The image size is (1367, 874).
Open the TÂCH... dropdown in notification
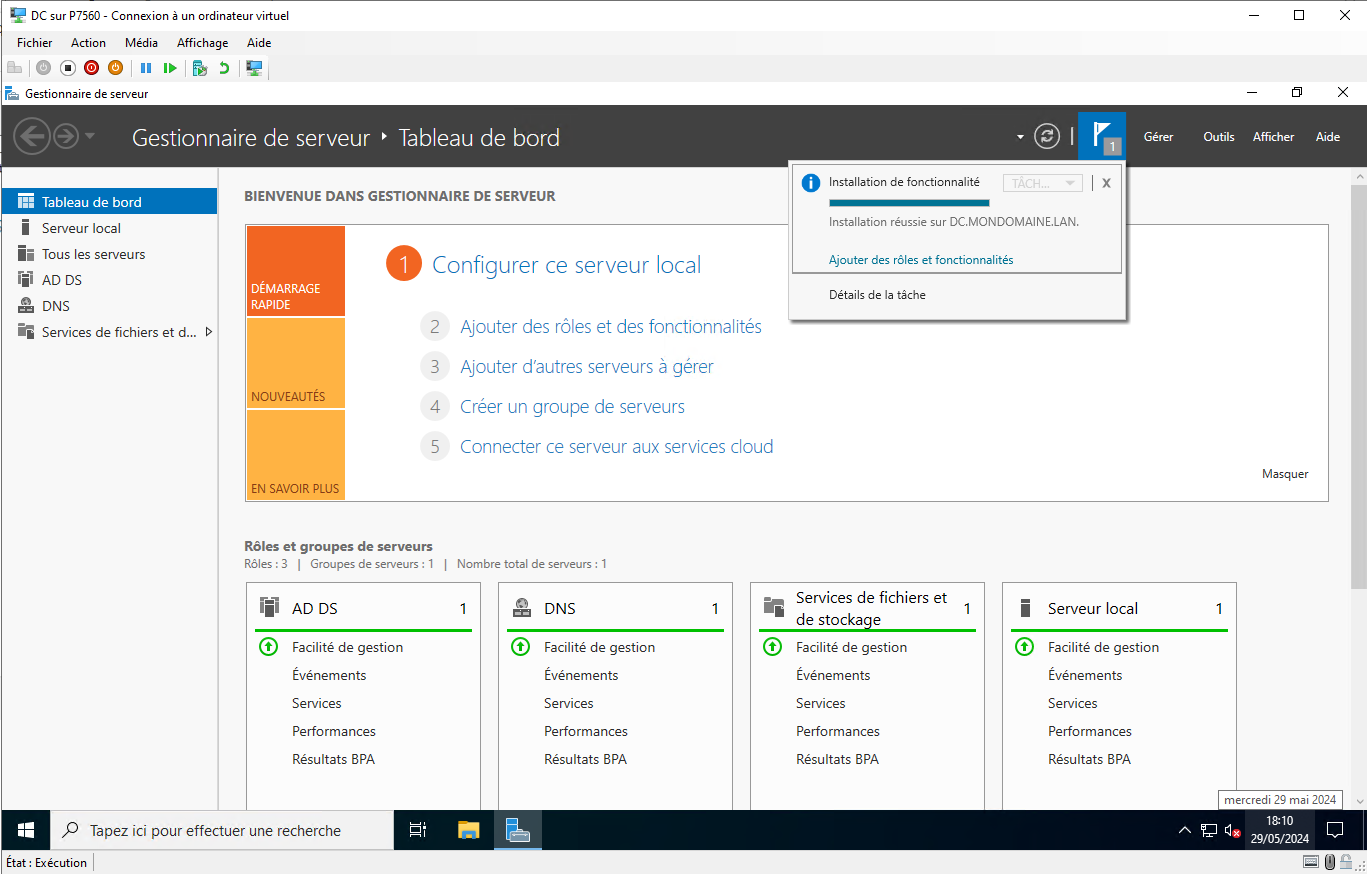1043,183
